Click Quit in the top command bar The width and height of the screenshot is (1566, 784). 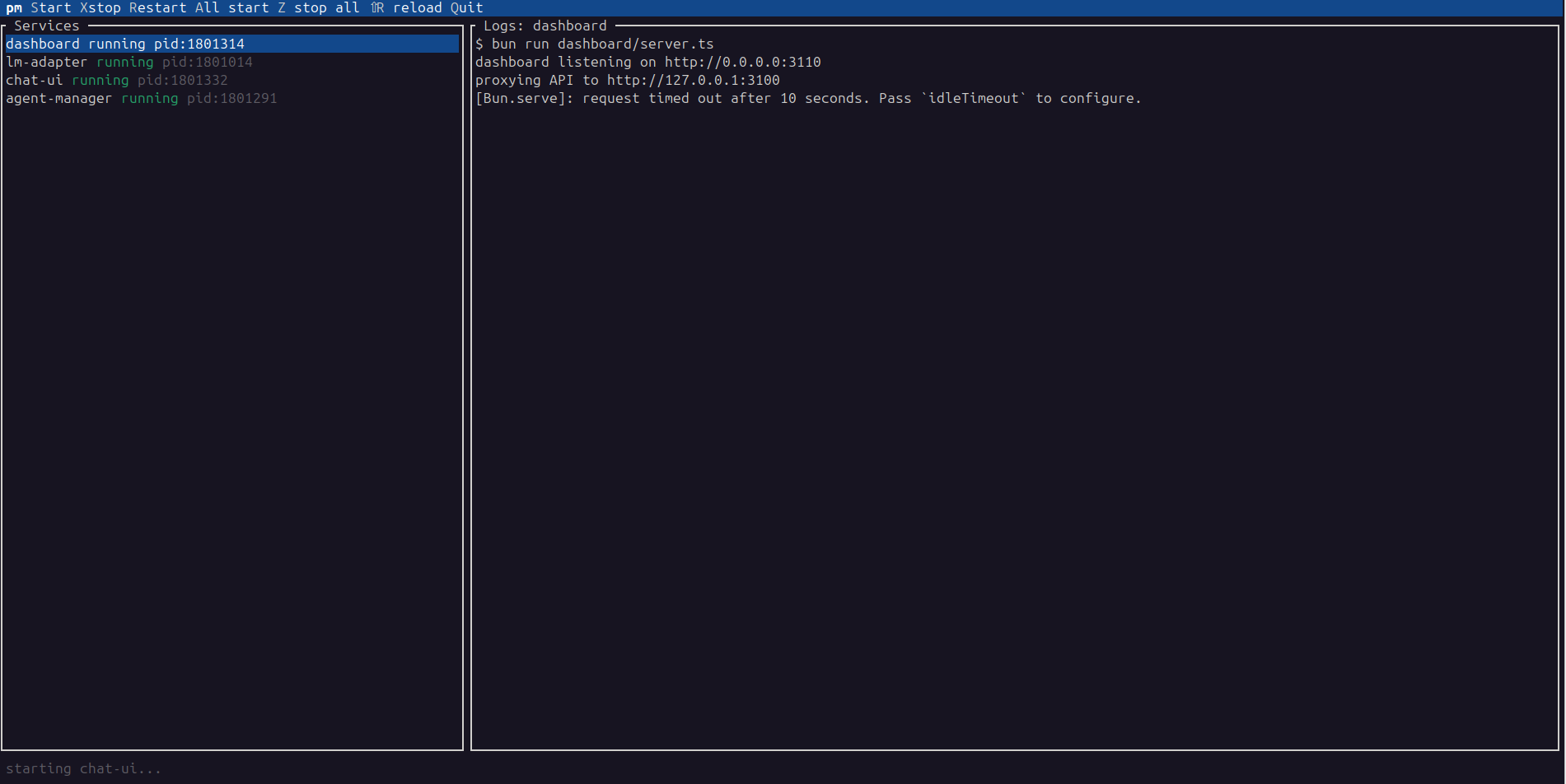tap(467, 8)
